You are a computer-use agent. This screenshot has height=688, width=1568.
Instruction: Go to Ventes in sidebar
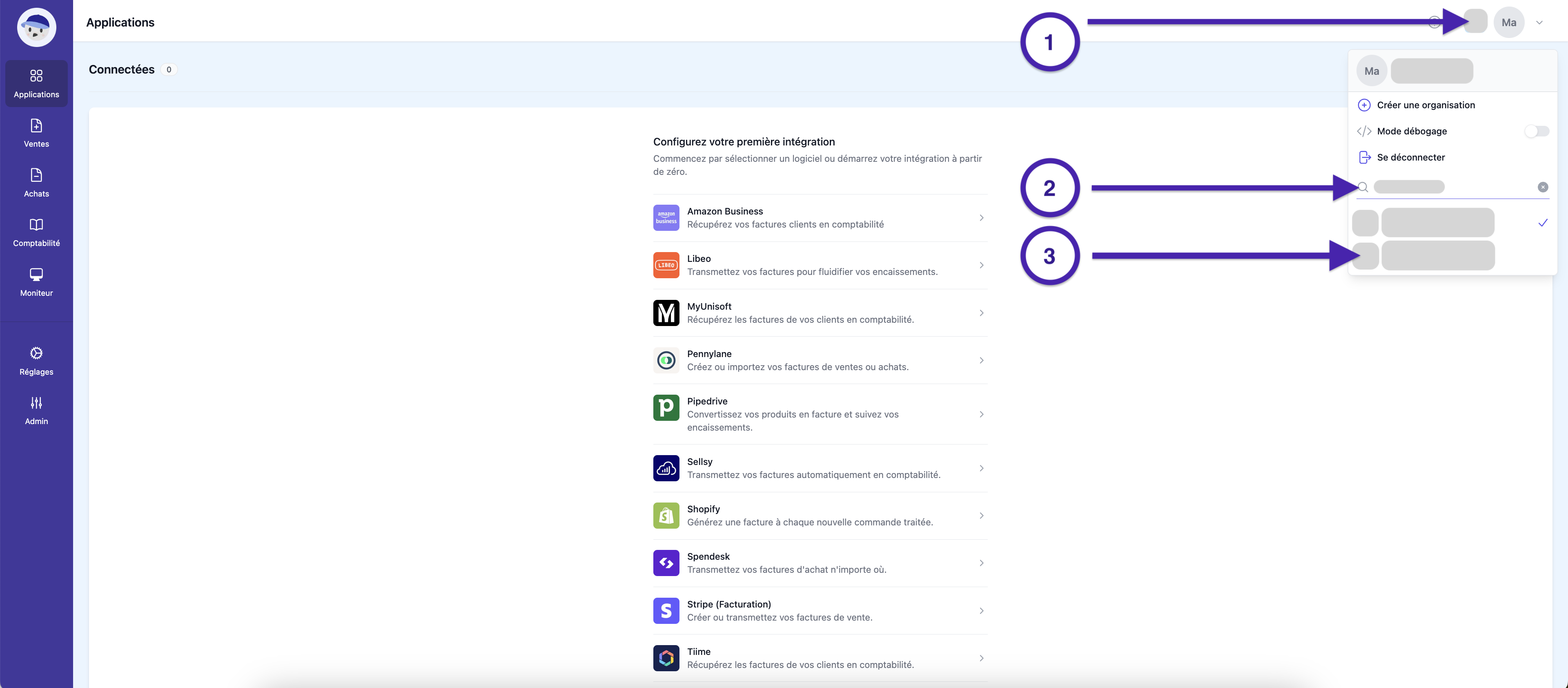[36, 133]
